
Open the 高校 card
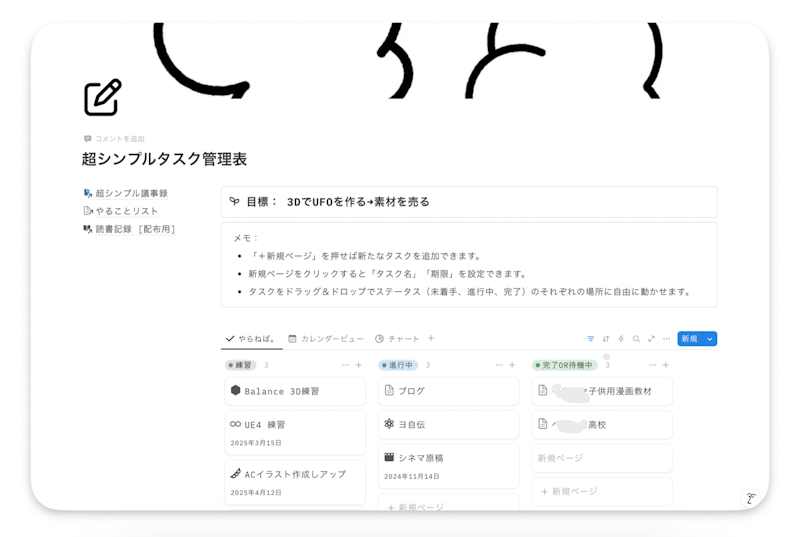coord(602,424)
